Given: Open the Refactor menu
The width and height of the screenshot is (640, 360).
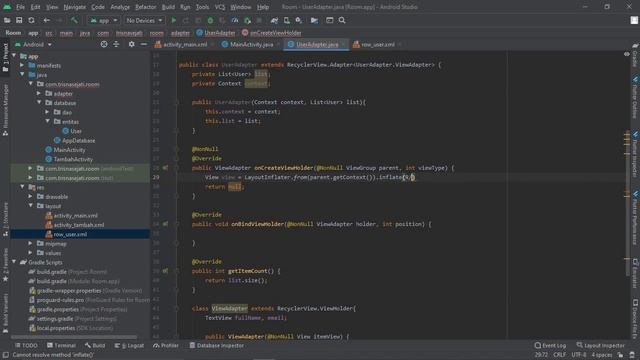Looking at the screenshot, I should pyautogui.click(x=146, y=7).
